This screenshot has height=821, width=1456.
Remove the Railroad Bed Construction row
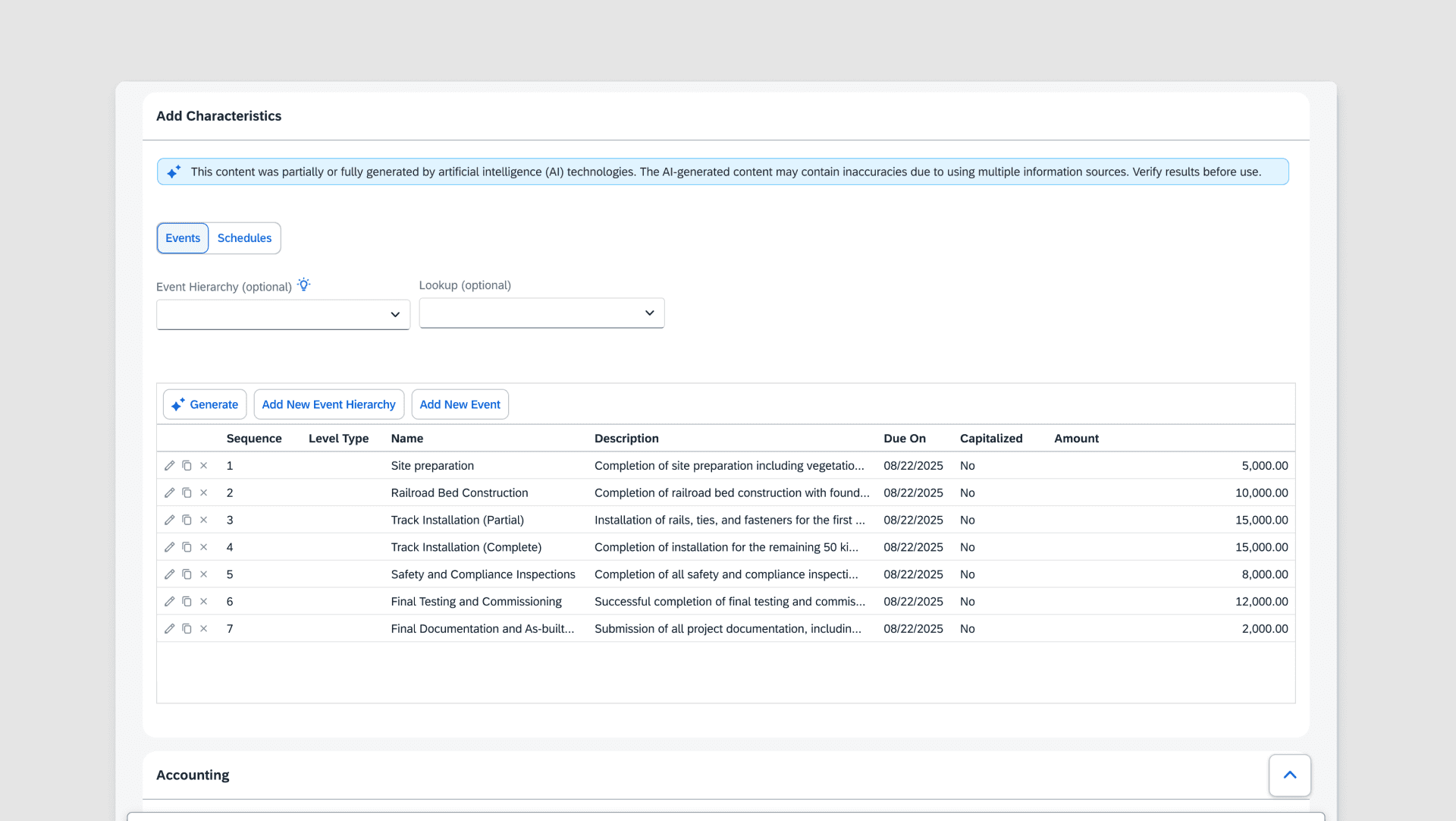tap(203, 492)
